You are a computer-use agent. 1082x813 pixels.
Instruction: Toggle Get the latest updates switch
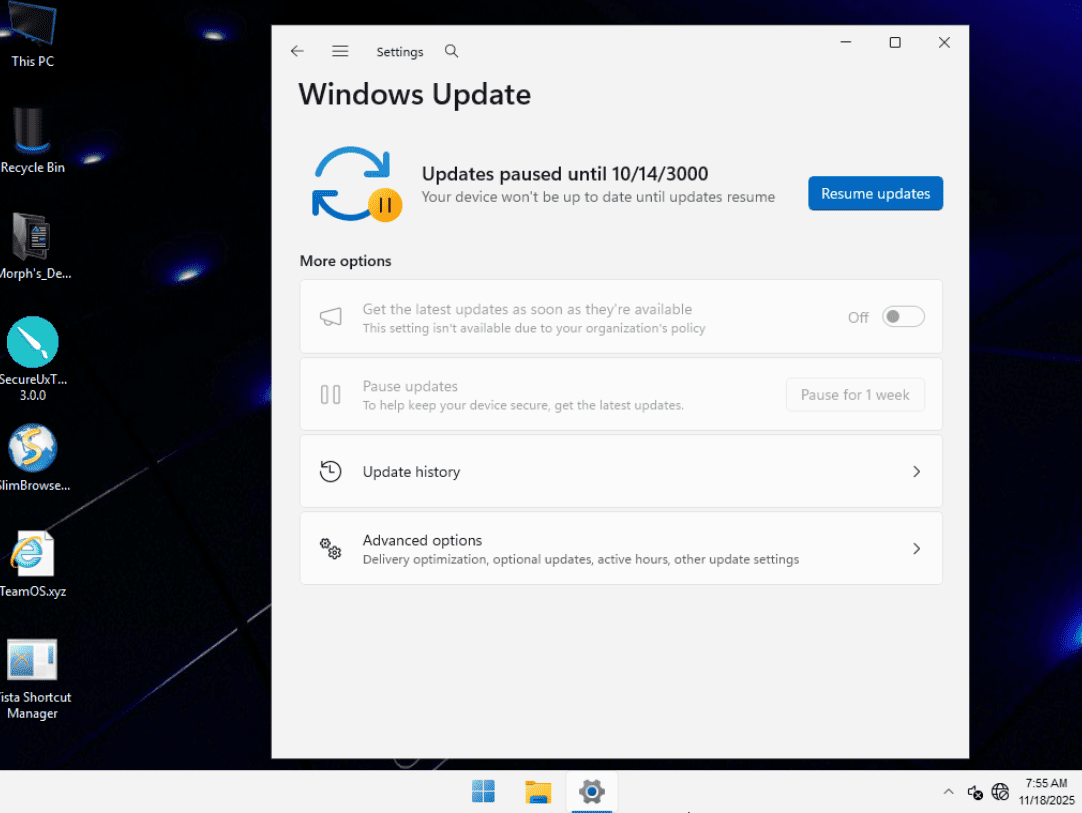[x=903, y=317]
